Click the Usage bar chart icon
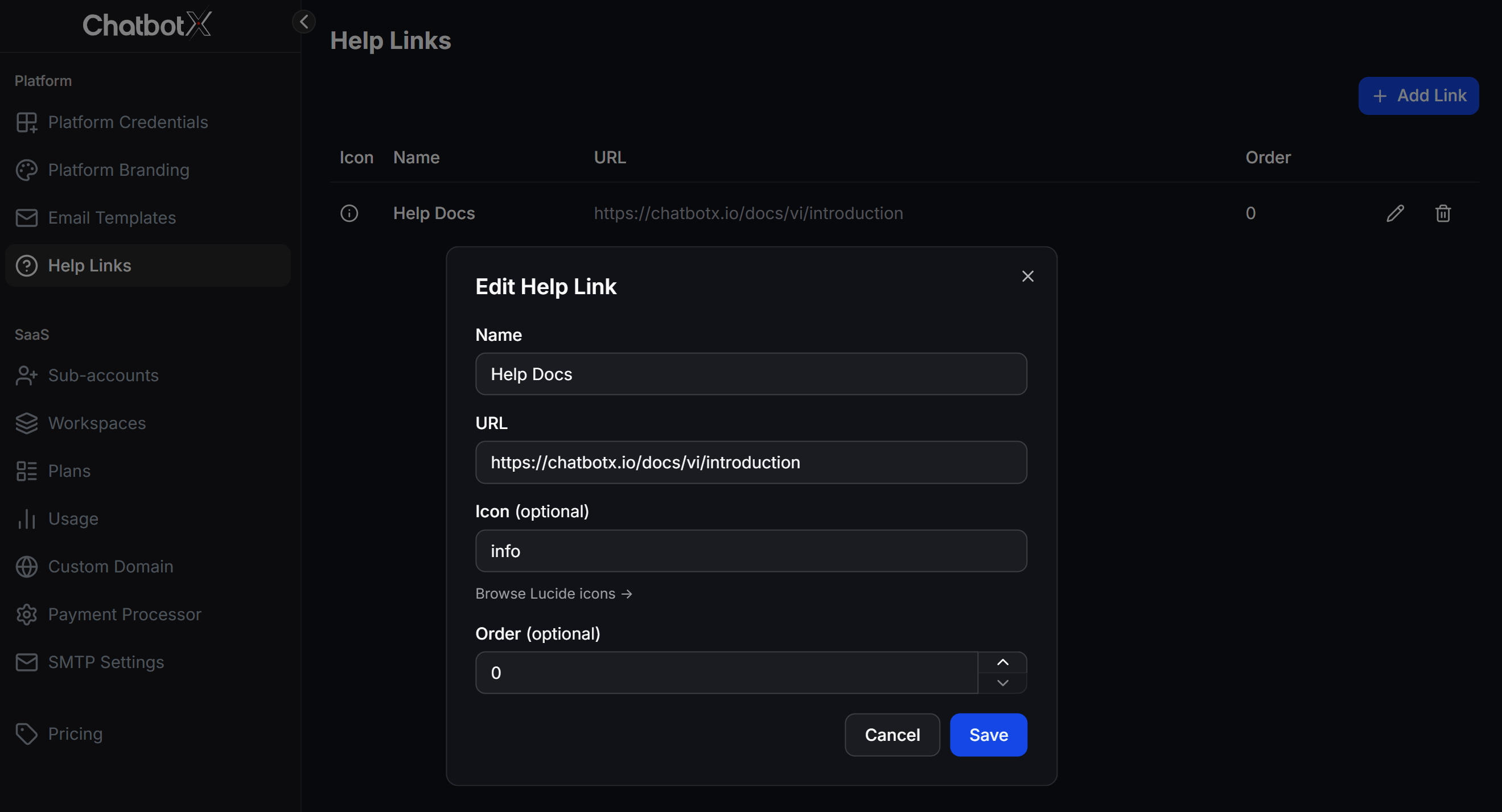The height and width of the screenshot is (812, 1502). pos(27,519)
